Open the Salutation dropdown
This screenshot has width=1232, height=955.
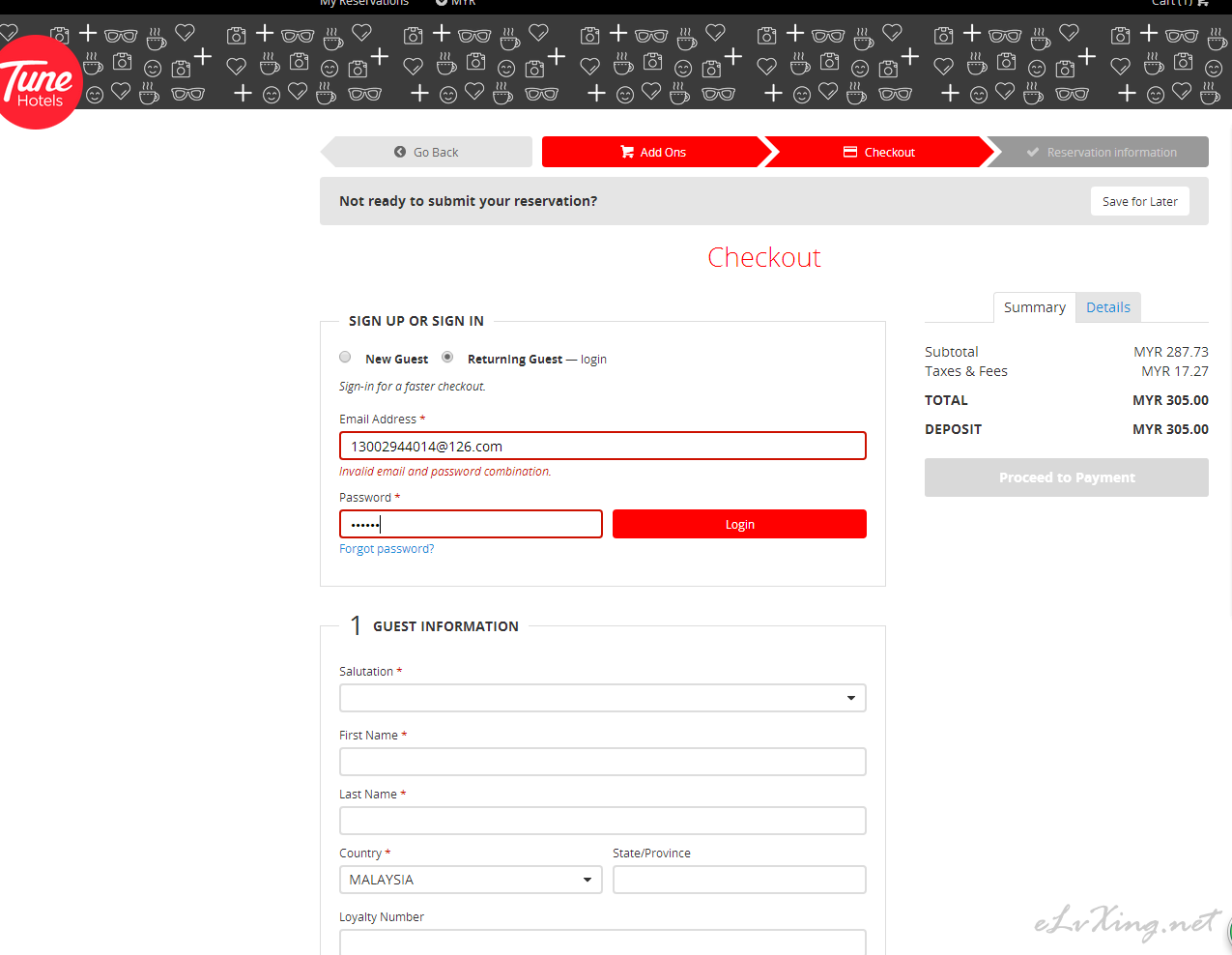tap(602, 698)
